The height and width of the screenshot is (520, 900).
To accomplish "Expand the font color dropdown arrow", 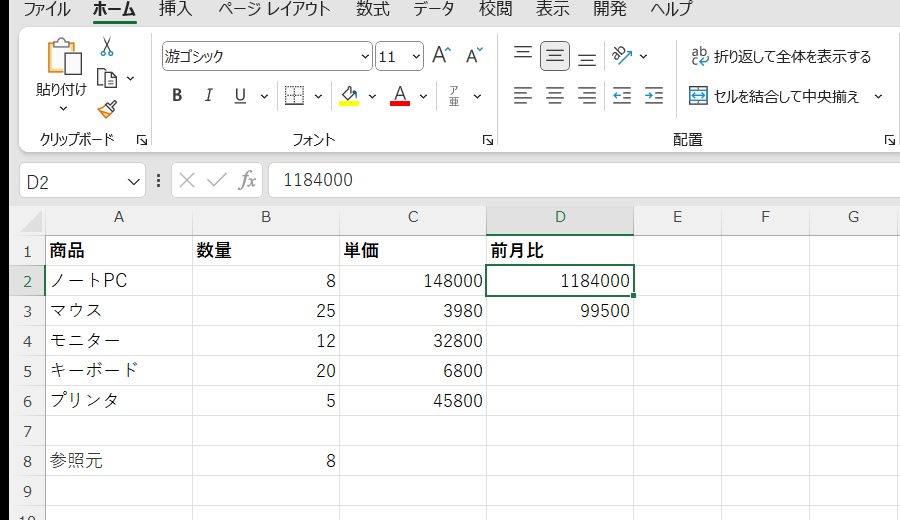I will coord(423,96).
